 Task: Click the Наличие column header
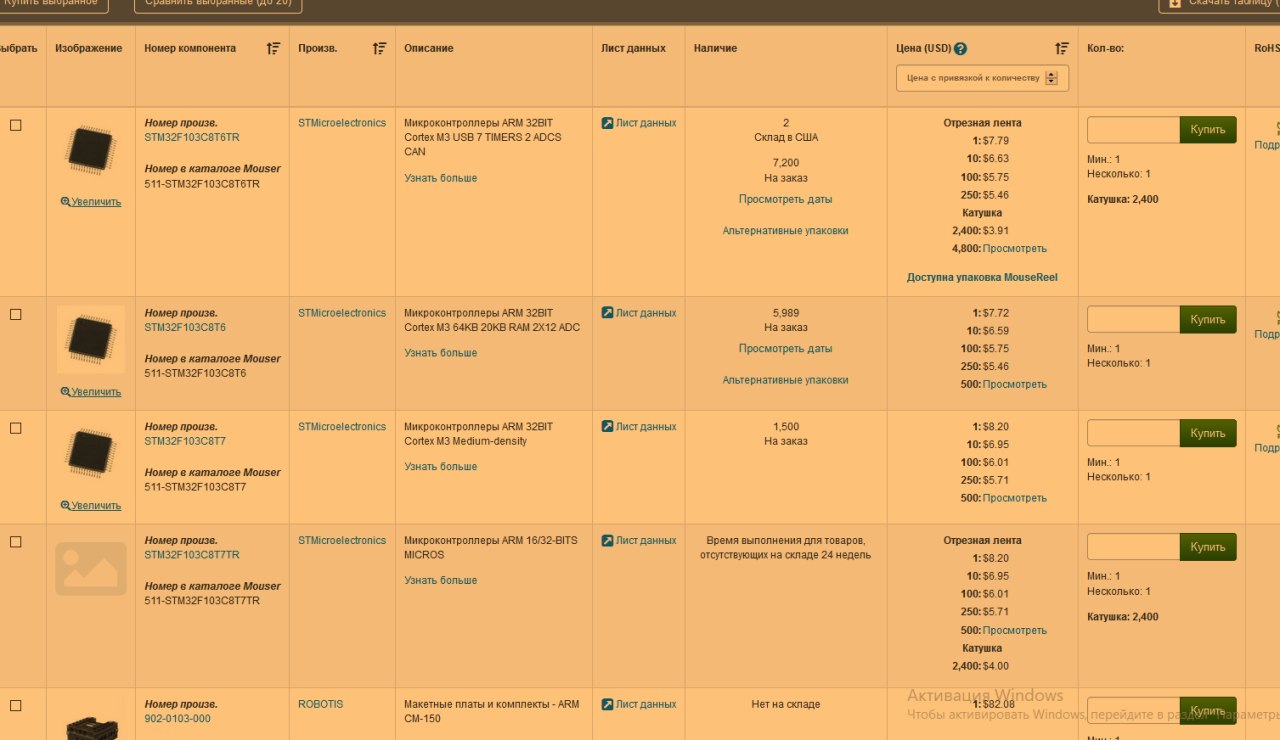(x=716, y=48)
